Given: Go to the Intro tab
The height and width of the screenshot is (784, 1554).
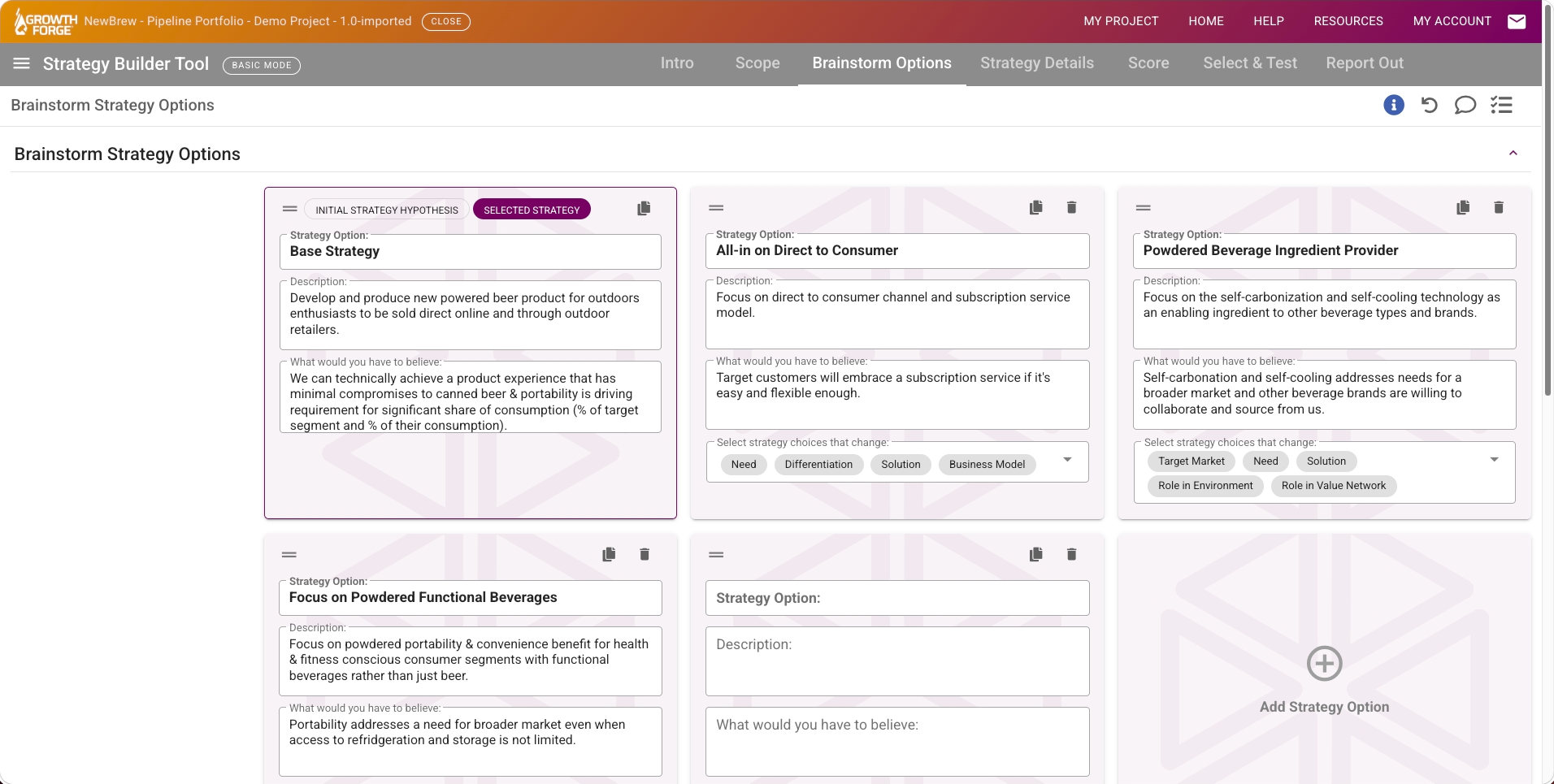Looking at the screenshot, I should coord(677,63).
